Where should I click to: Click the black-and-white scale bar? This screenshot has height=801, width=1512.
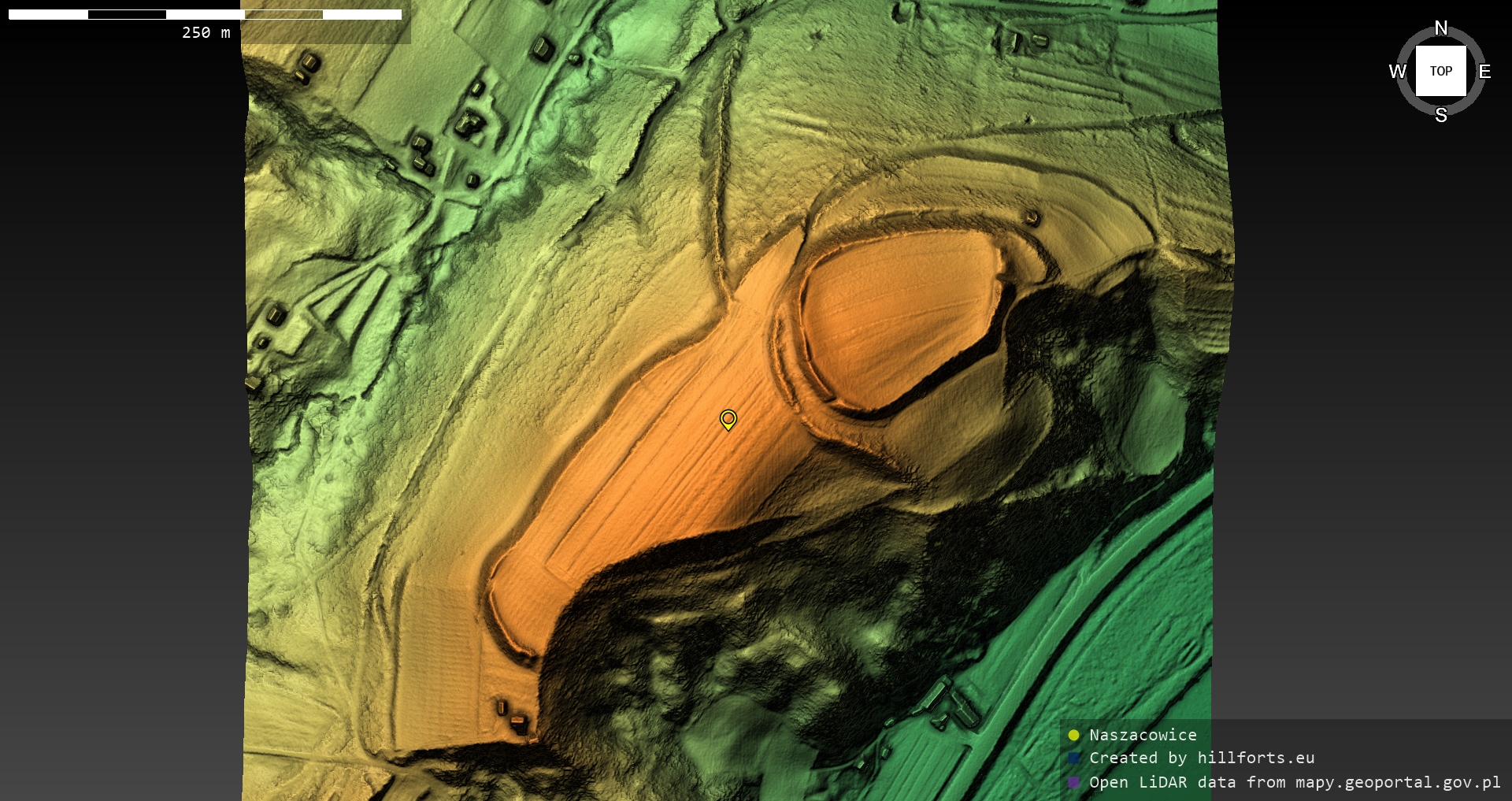click(x=205, y=14)
